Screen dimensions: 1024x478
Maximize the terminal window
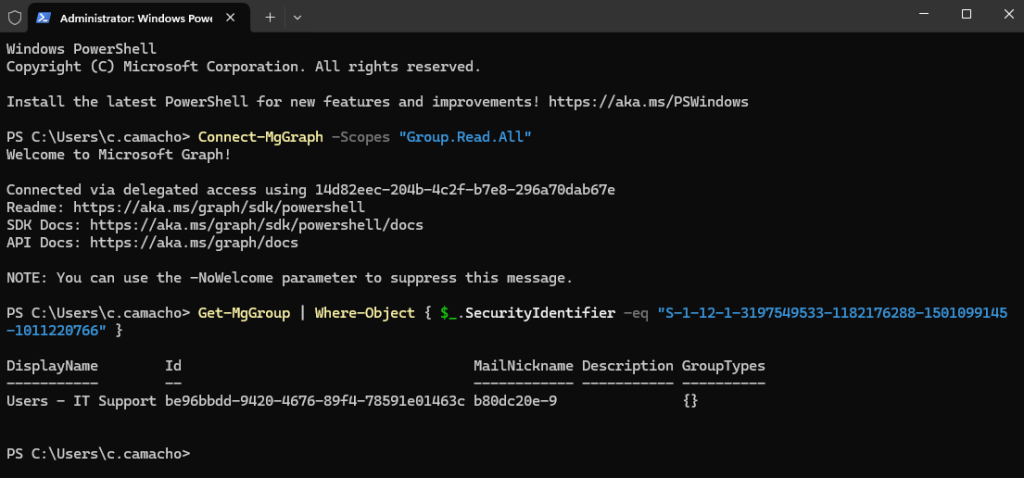pos(966,14)
